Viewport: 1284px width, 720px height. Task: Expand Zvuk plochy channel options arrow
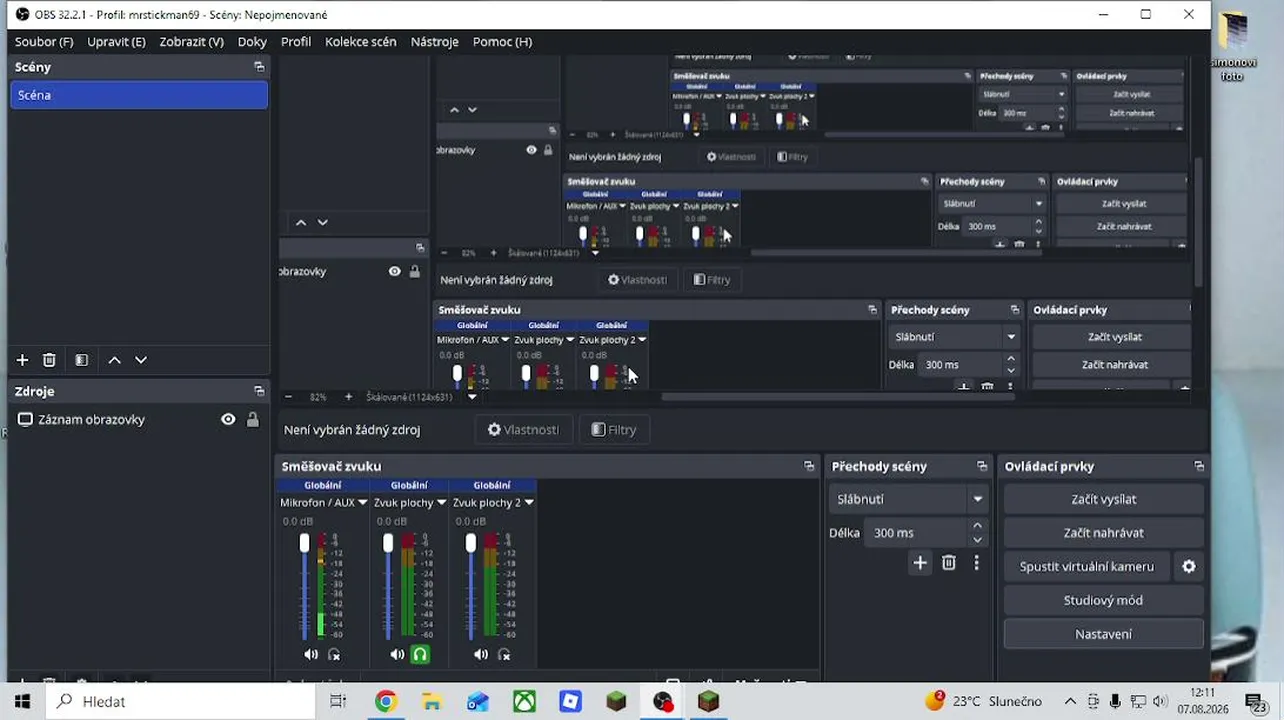(x=441, y=503)
